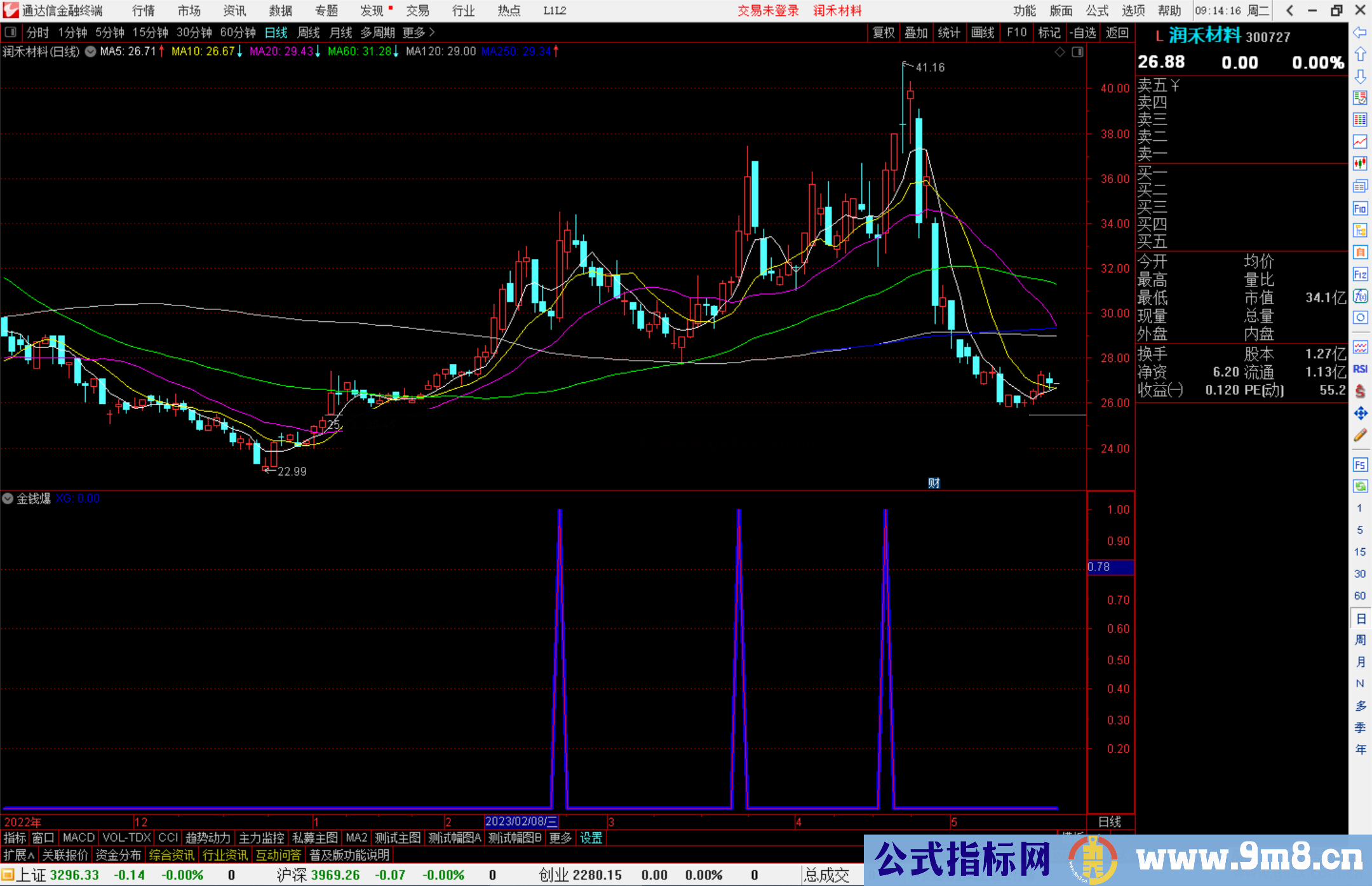
Task: Switch to the 周线 weekly tab
Action: [x=309, y=32]
